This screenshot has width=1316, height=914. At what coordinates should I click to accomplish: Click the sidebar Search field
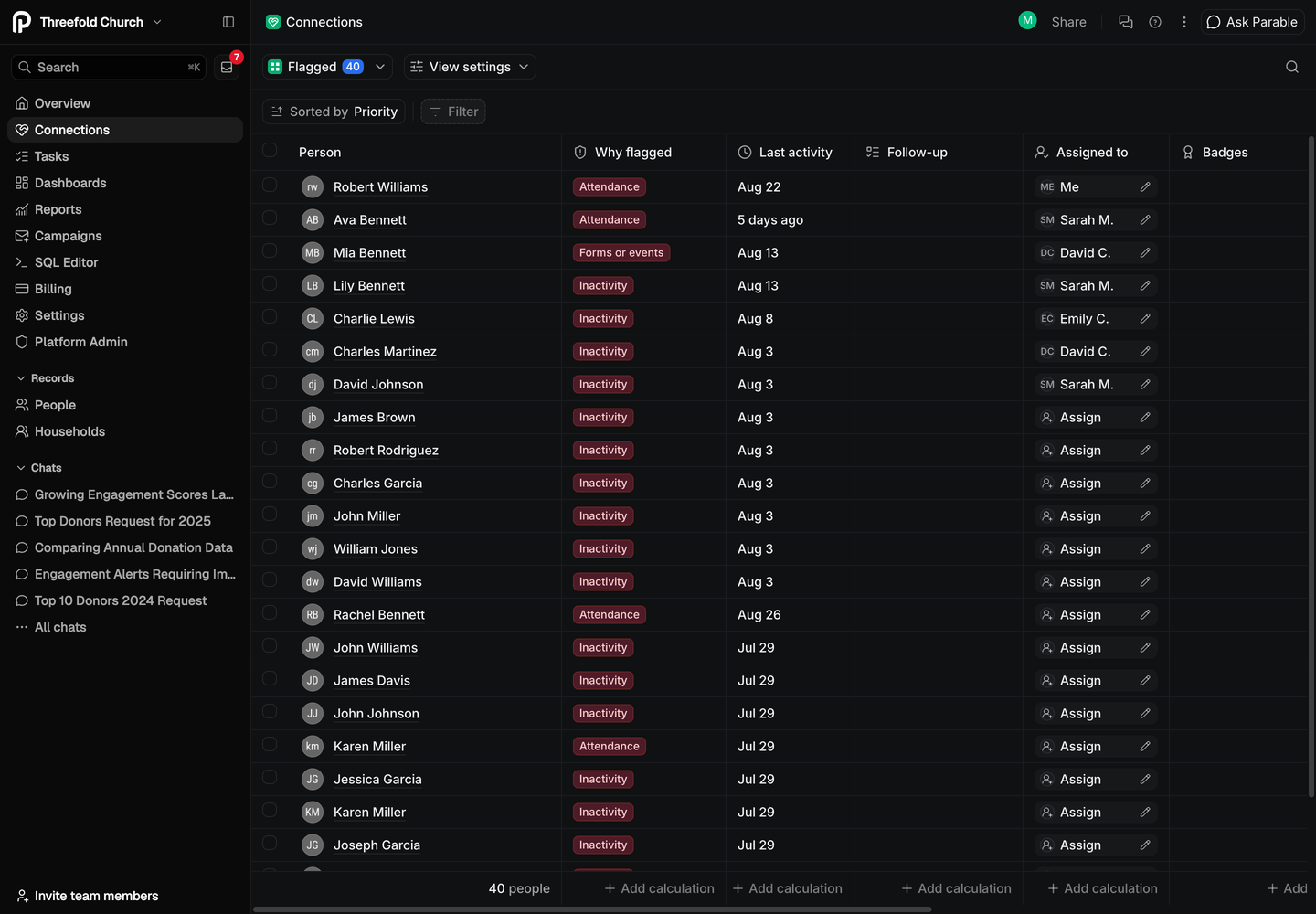point(109,67)
